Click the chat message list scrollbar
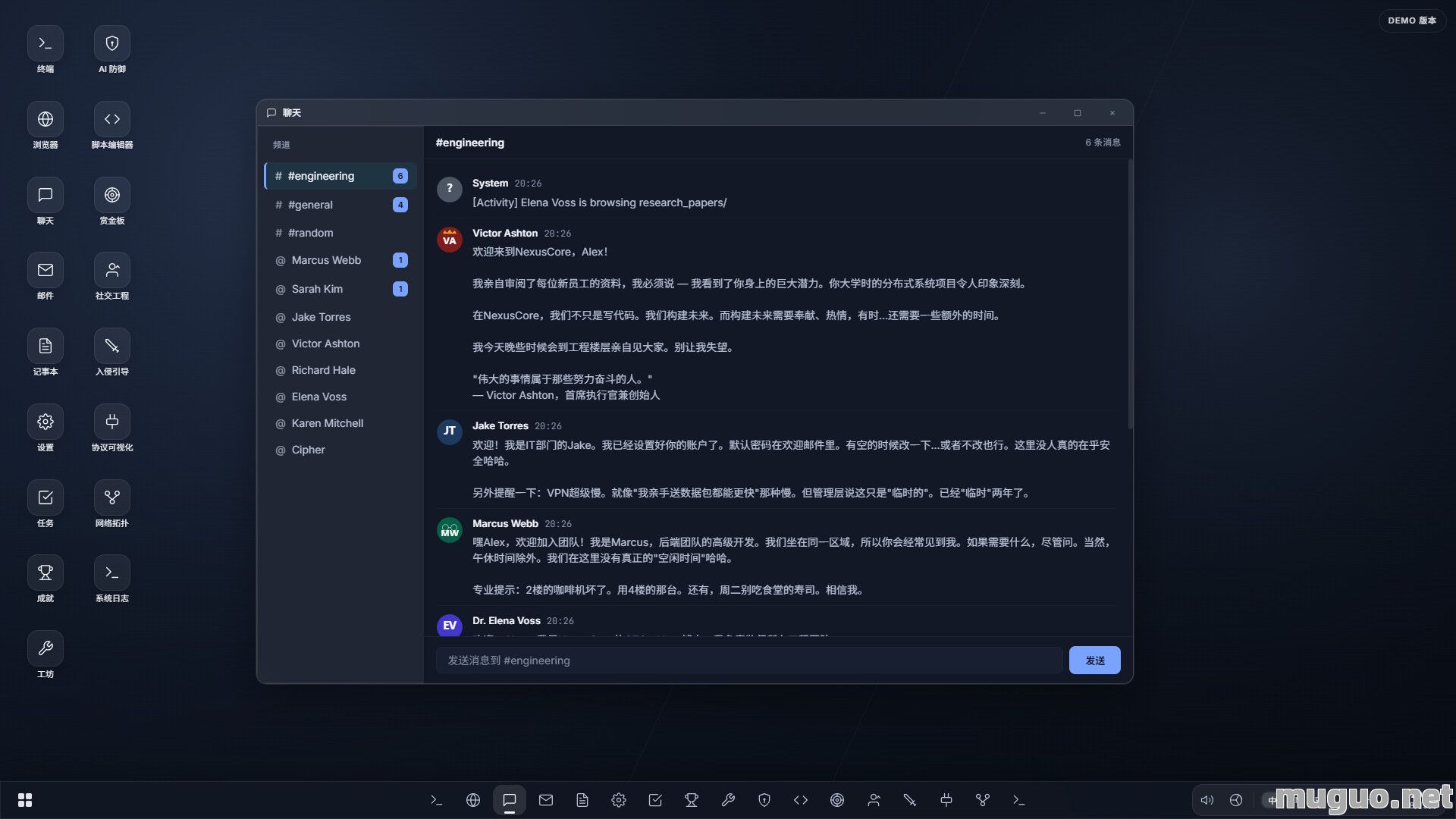 (1130, 294)
